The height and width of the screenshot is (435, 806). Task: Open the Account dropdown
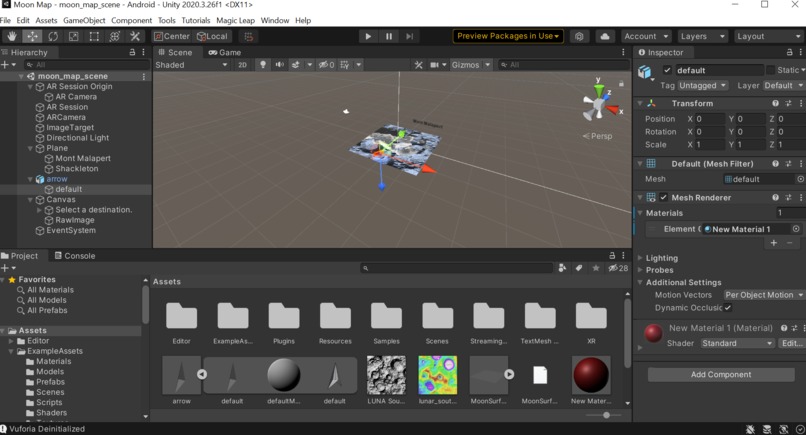646,36
